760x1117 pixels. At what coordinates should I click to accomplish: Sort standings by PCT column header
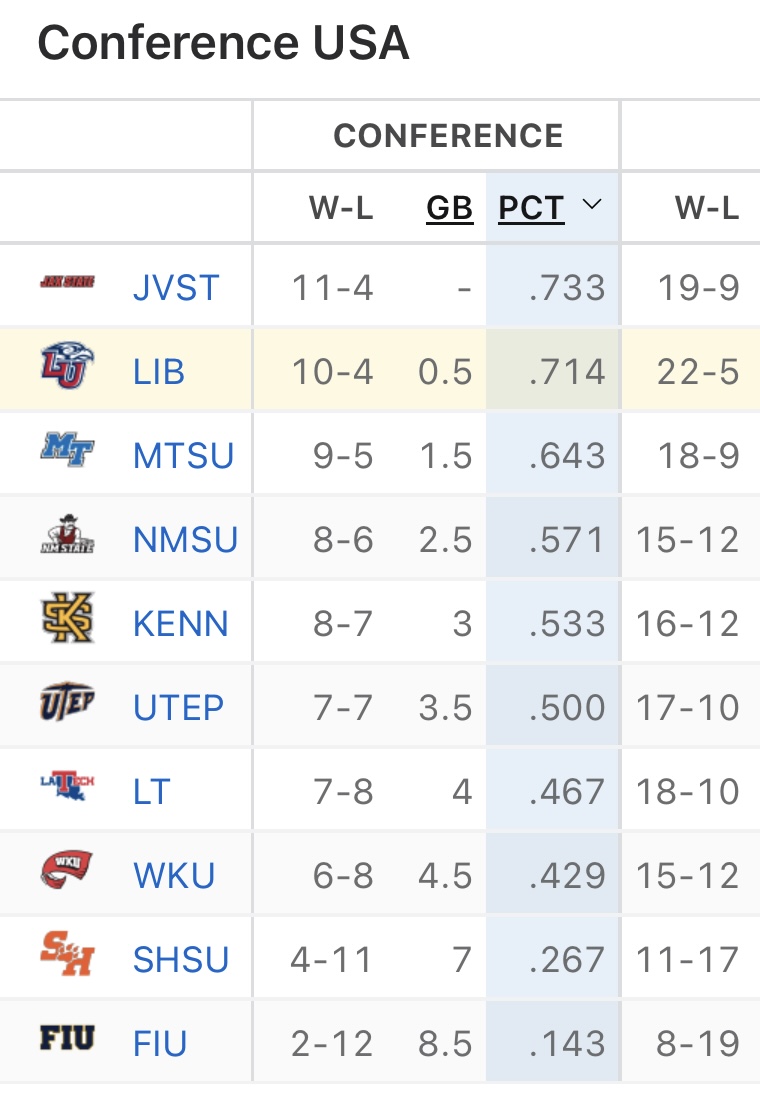click(531, 208)
